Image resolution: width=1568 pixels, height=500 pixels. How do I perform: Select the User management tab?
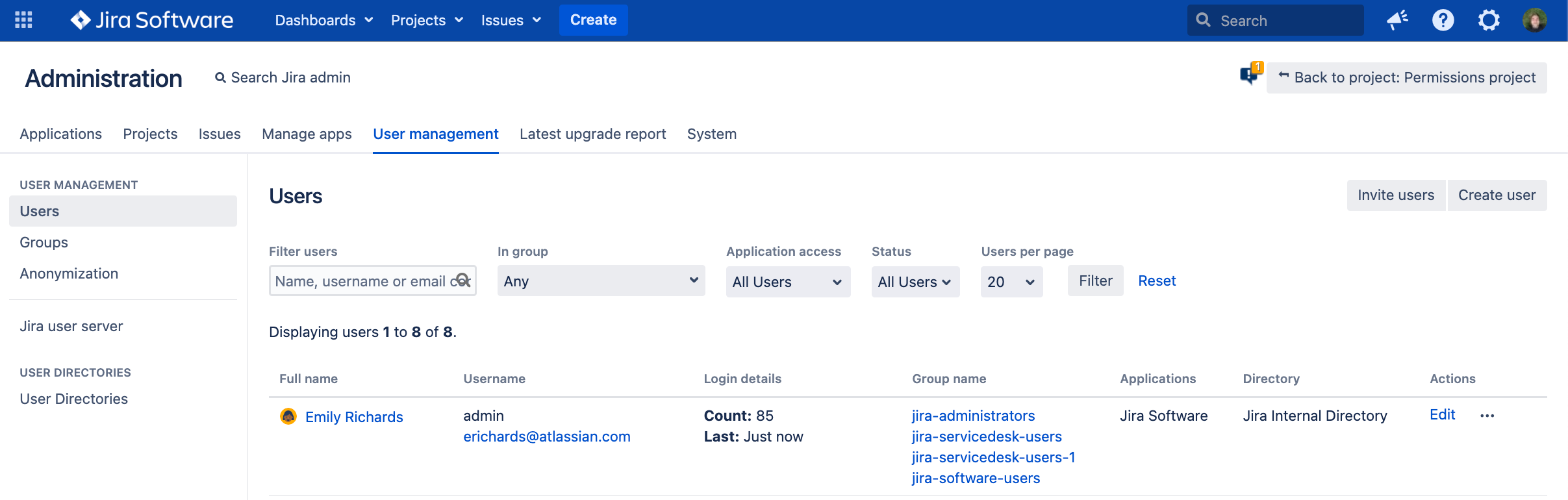[x=436, y=134]
